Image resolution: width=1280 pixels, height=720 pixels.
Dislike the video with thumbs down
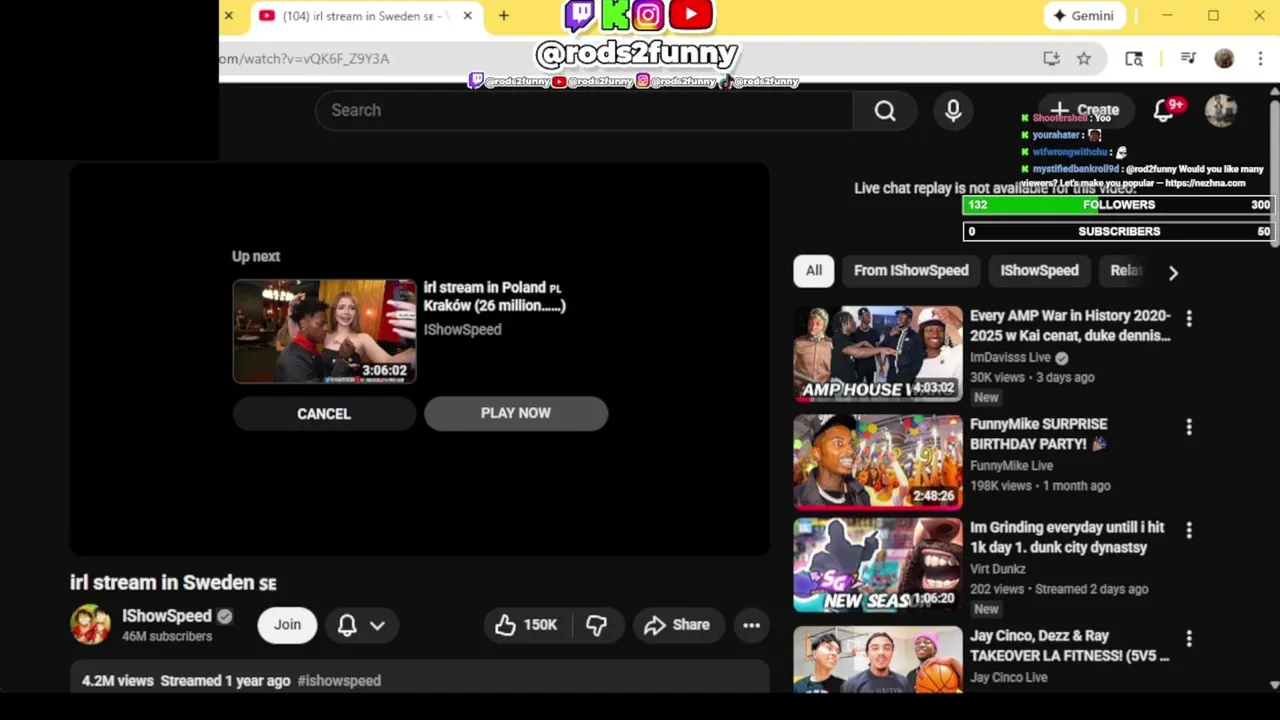pos(597,625)
